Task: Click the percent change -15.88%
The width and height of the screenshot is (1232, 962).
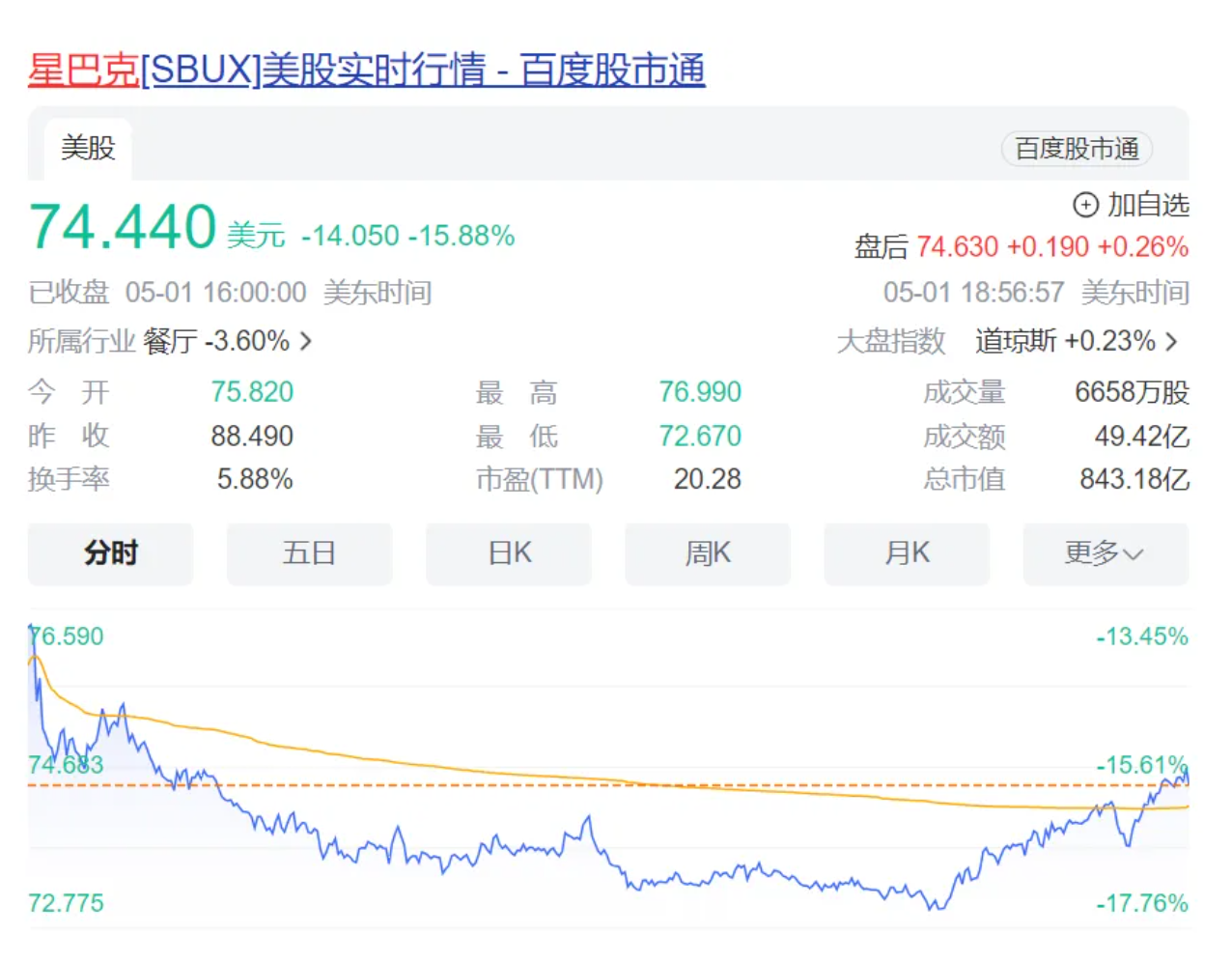Action: coord(462,236)
